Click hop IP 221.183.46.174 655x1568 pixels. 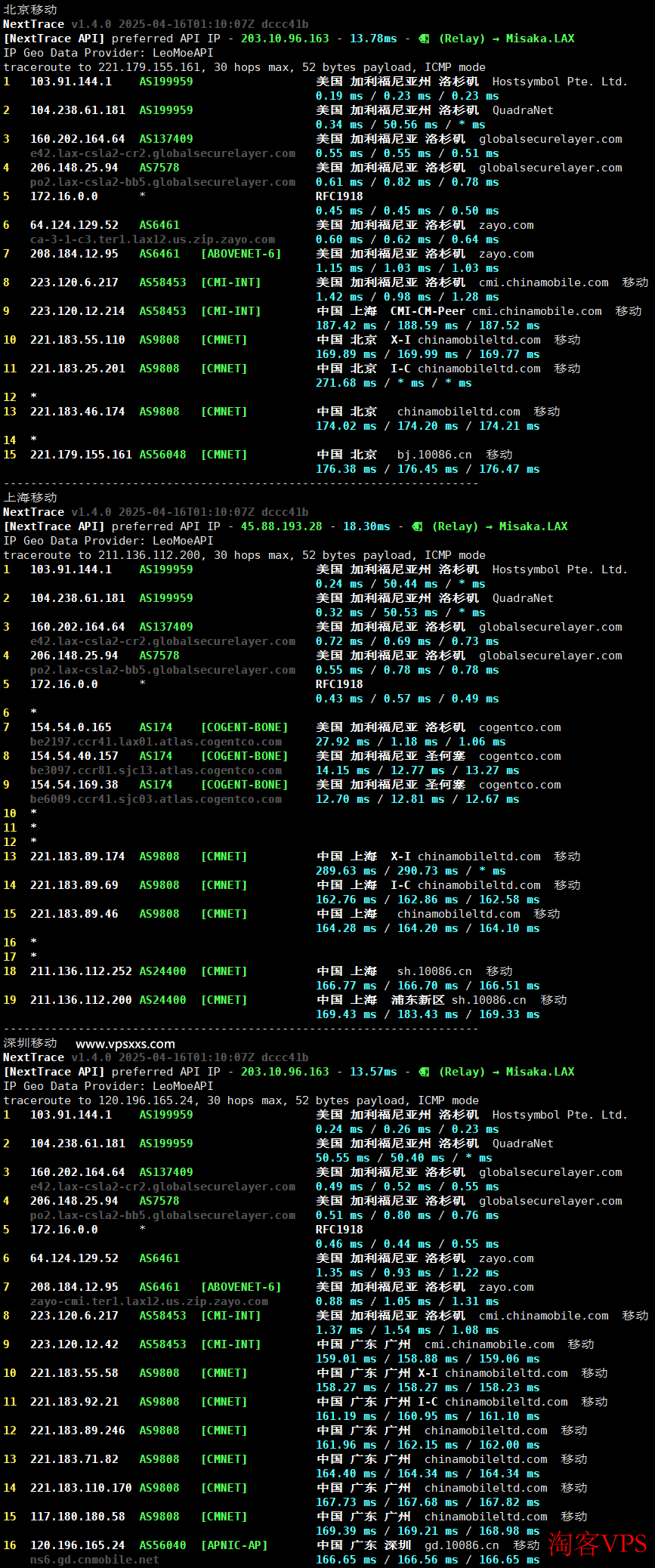[x=77, y=411]
